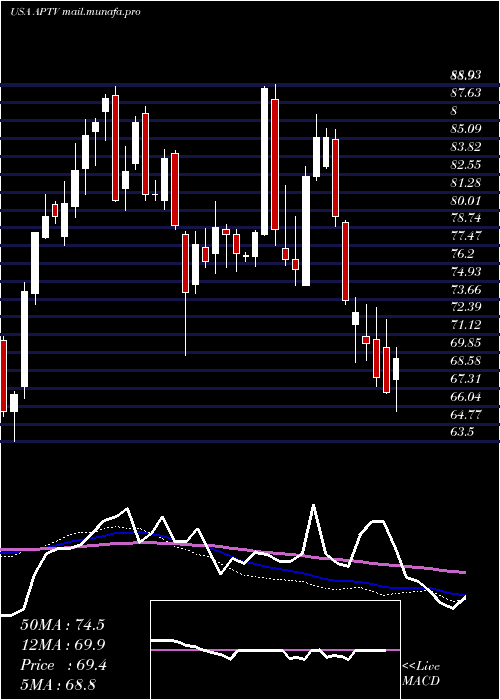Click the '<<Live MACD' label

click(x=421, y=673)
